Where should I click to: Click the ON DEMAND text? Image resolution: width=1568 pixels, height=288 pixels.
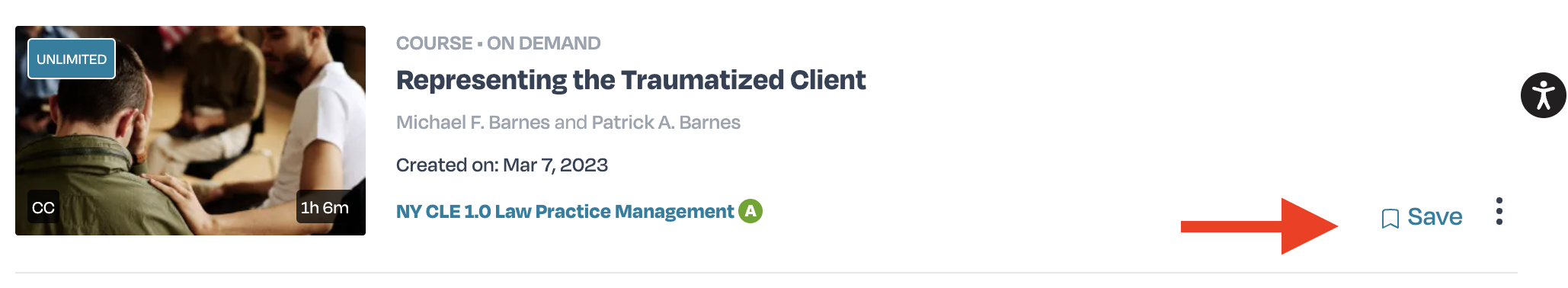click(x=544, y=43)
